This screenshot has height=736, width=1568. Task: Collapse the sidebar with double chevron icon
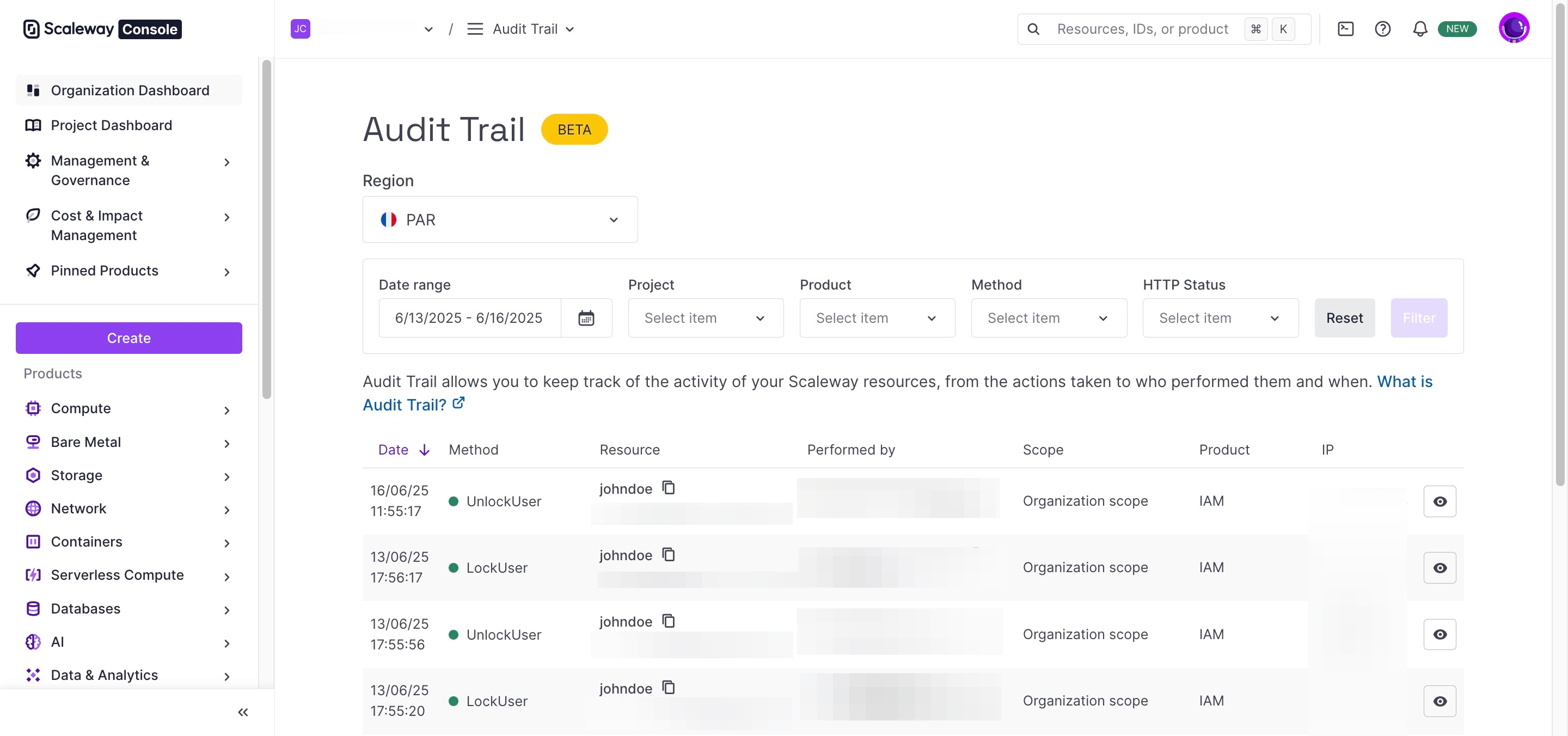coord(243,712)
